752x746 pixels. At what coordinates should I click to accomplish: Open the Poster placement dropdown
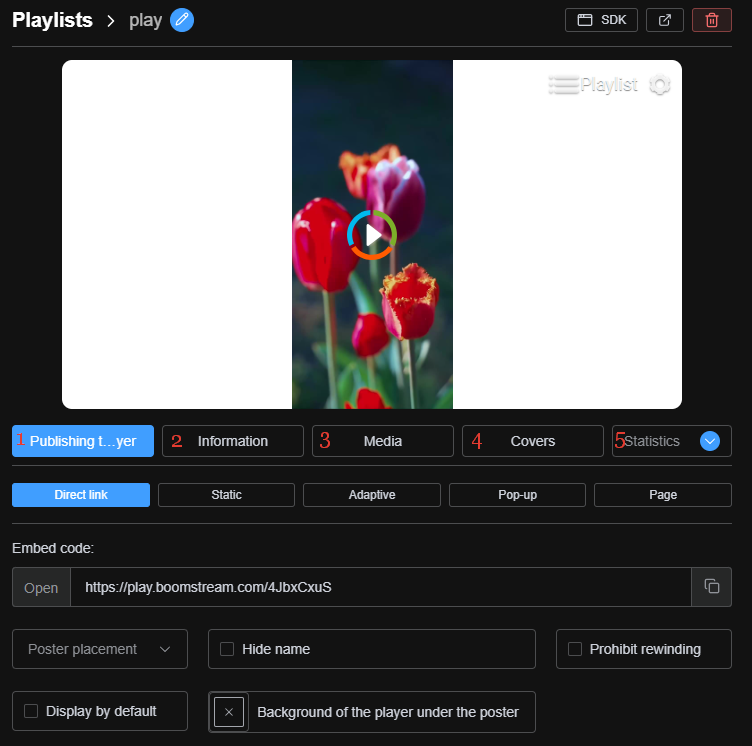pyautogui.click(x=100, y=649)
